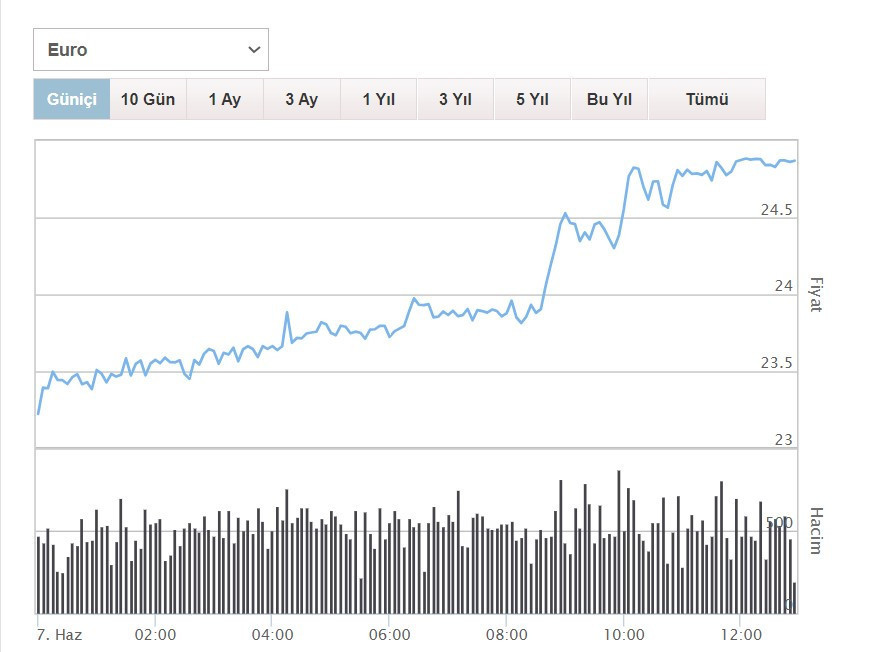
Task: Pick the Bu Yıl range button
Action: point(609,99)
